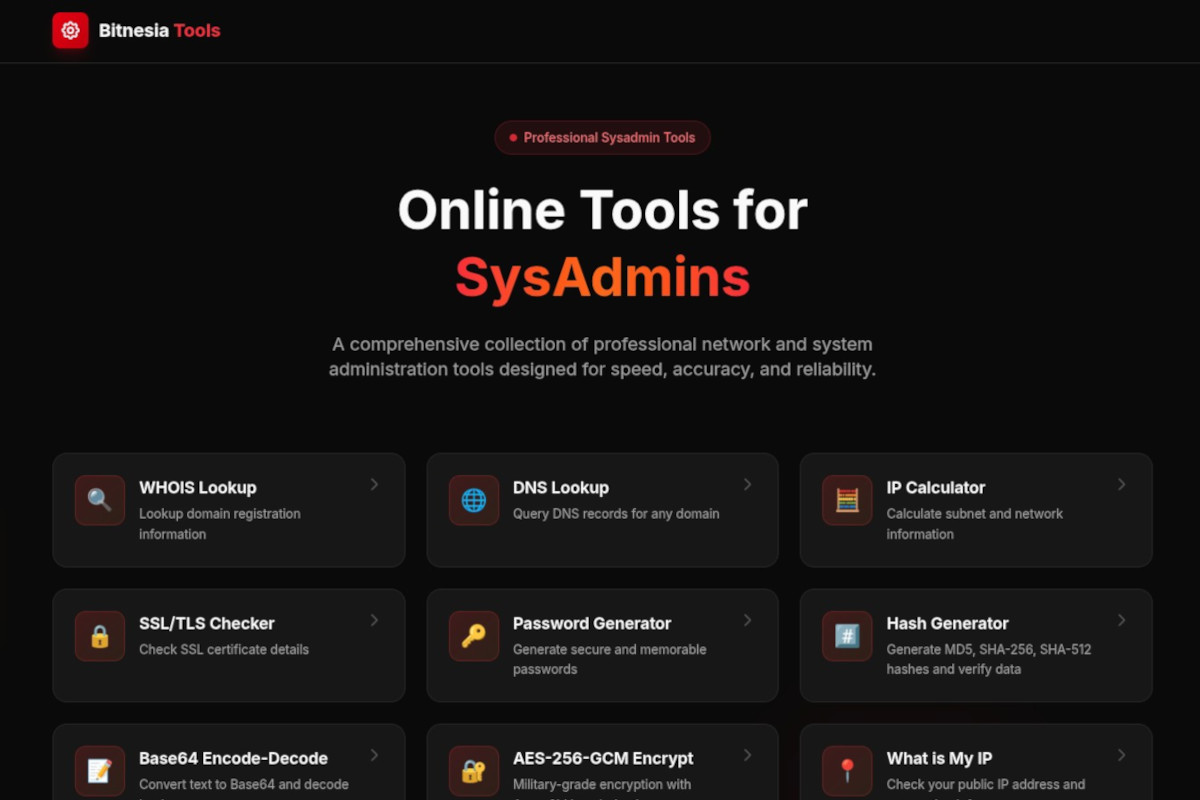Click 'Military-grade encryption with' description text
1200x800 pixels.
coord(602,785)
